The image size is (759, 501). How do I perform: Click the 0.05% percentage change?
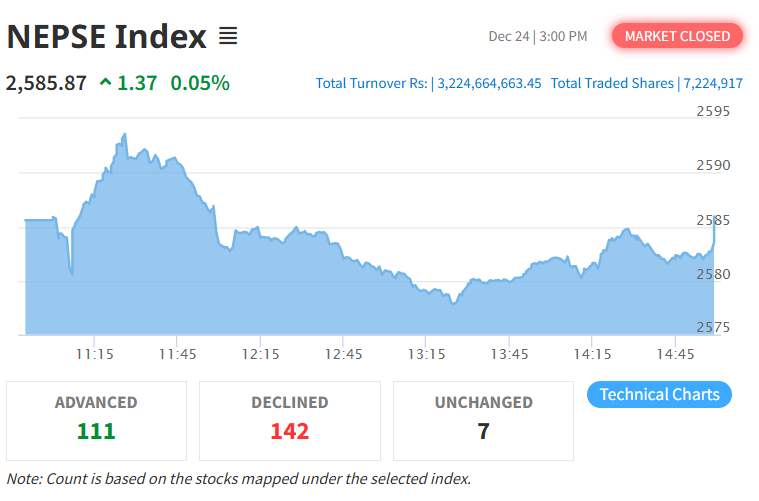[200, 83]
